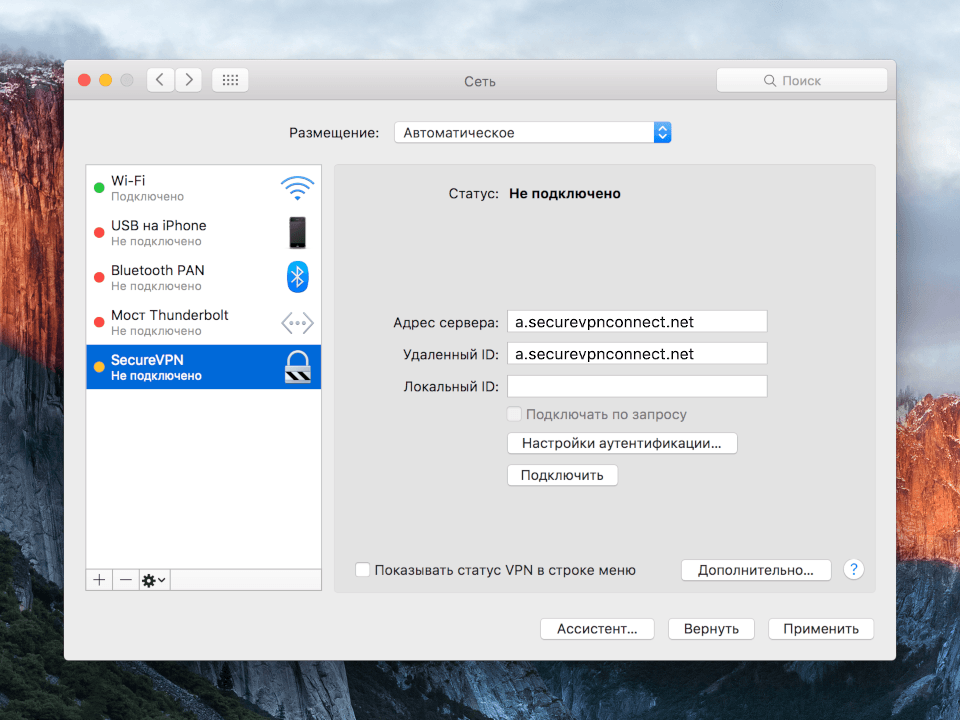This screenshot has height=720, width=960.
Task: Check Показывать статус VPN в строке меню
Action: pos(363,570)
